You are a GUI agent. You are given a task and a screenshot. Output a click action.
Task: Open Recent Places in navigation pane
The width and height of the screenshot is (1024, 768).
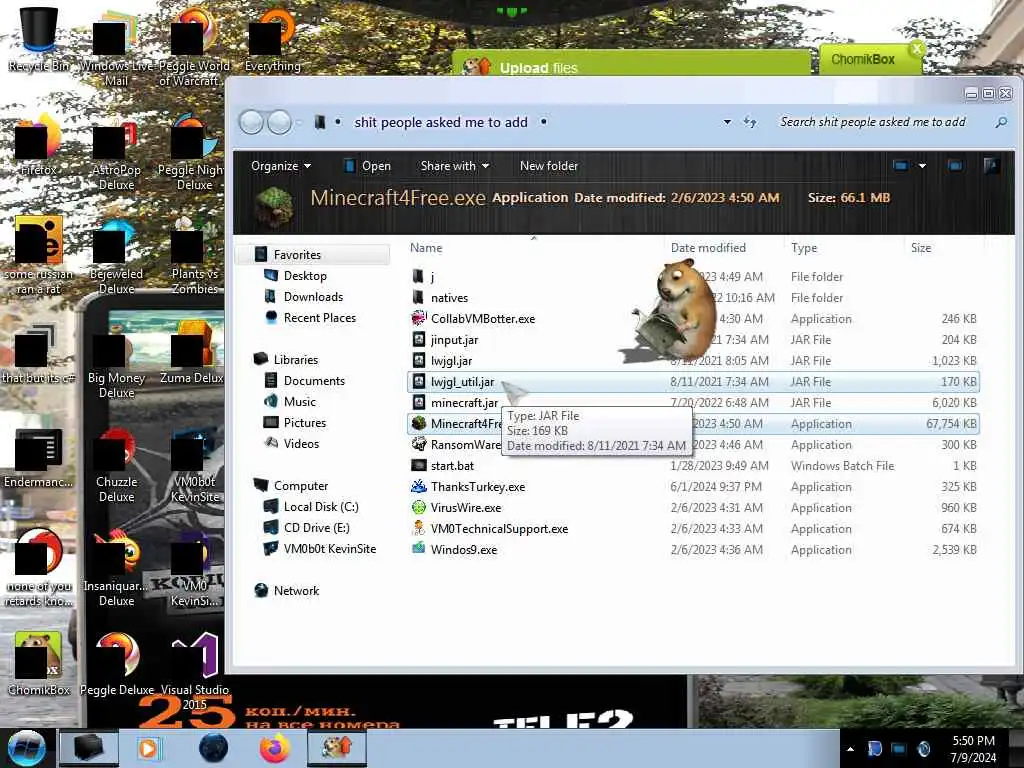tap(320, 317)
